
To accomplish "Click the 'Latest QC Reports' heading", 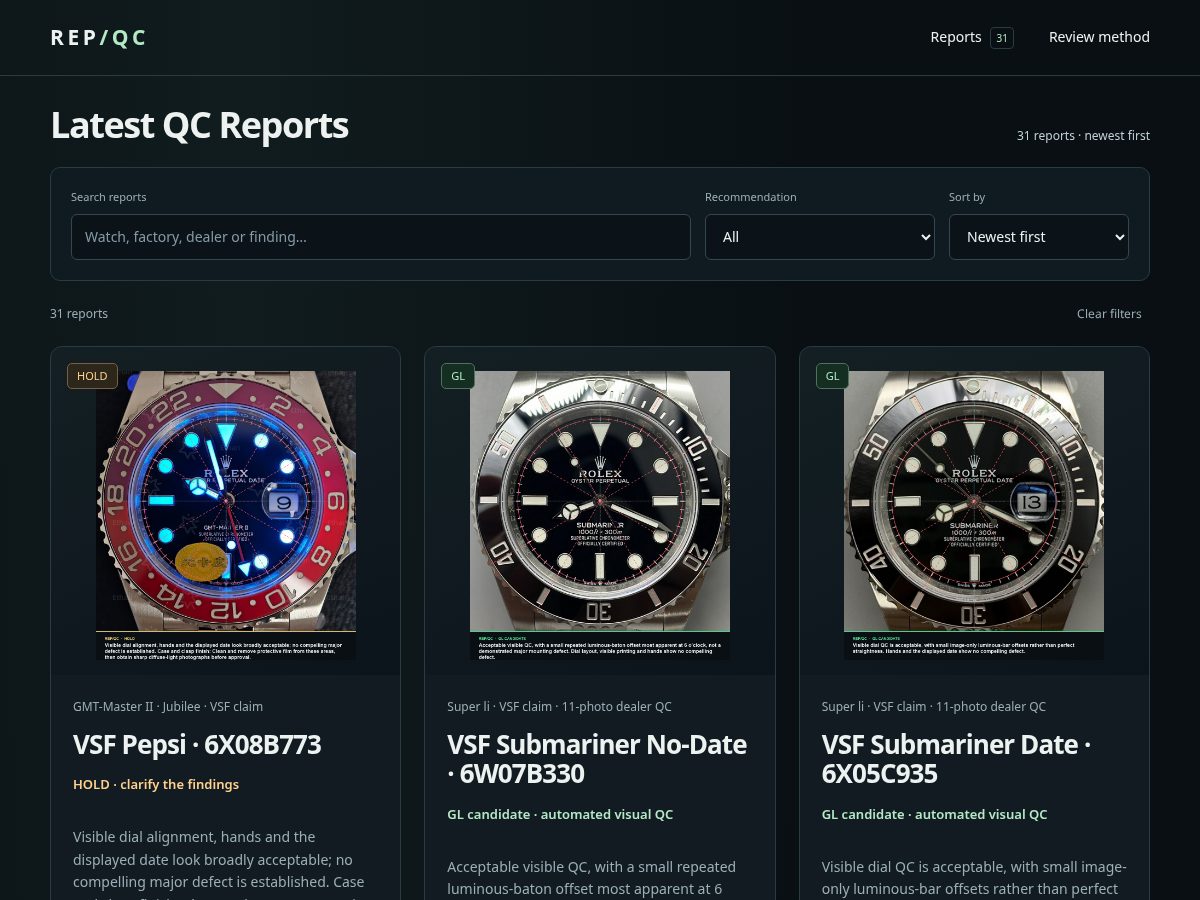I will pos(200,125).
